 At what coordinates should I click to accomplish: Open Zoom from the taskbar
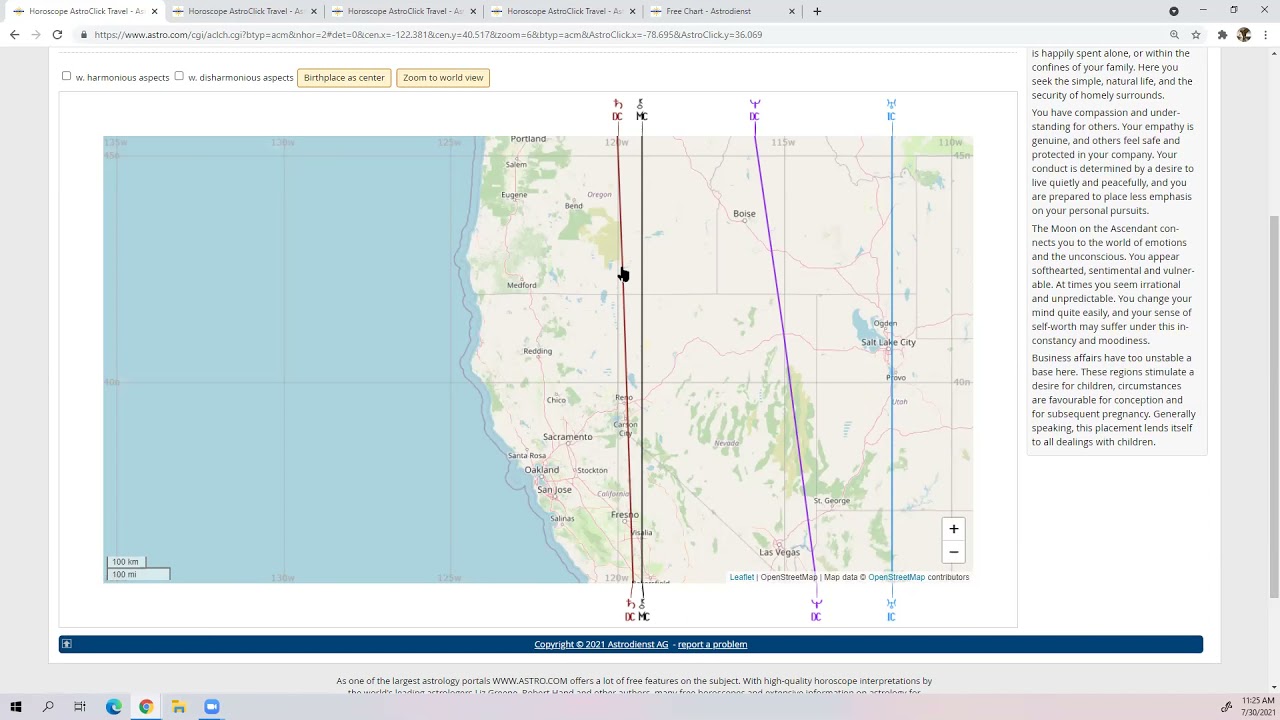[212, 707]
